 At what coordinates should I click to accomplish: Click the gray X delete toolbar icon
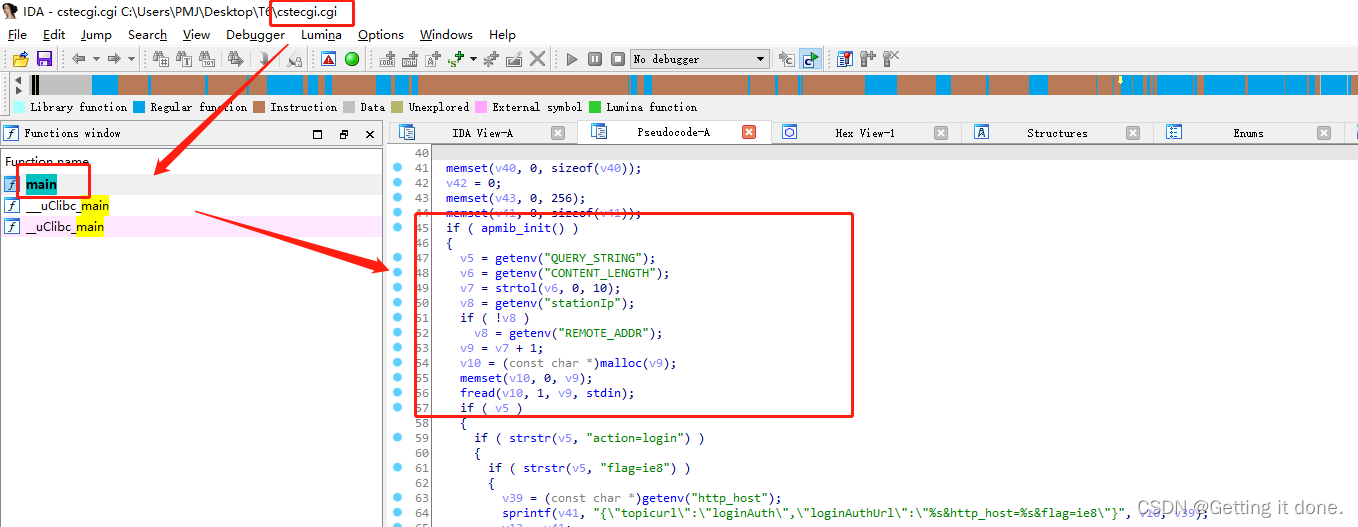coord(538,59)
